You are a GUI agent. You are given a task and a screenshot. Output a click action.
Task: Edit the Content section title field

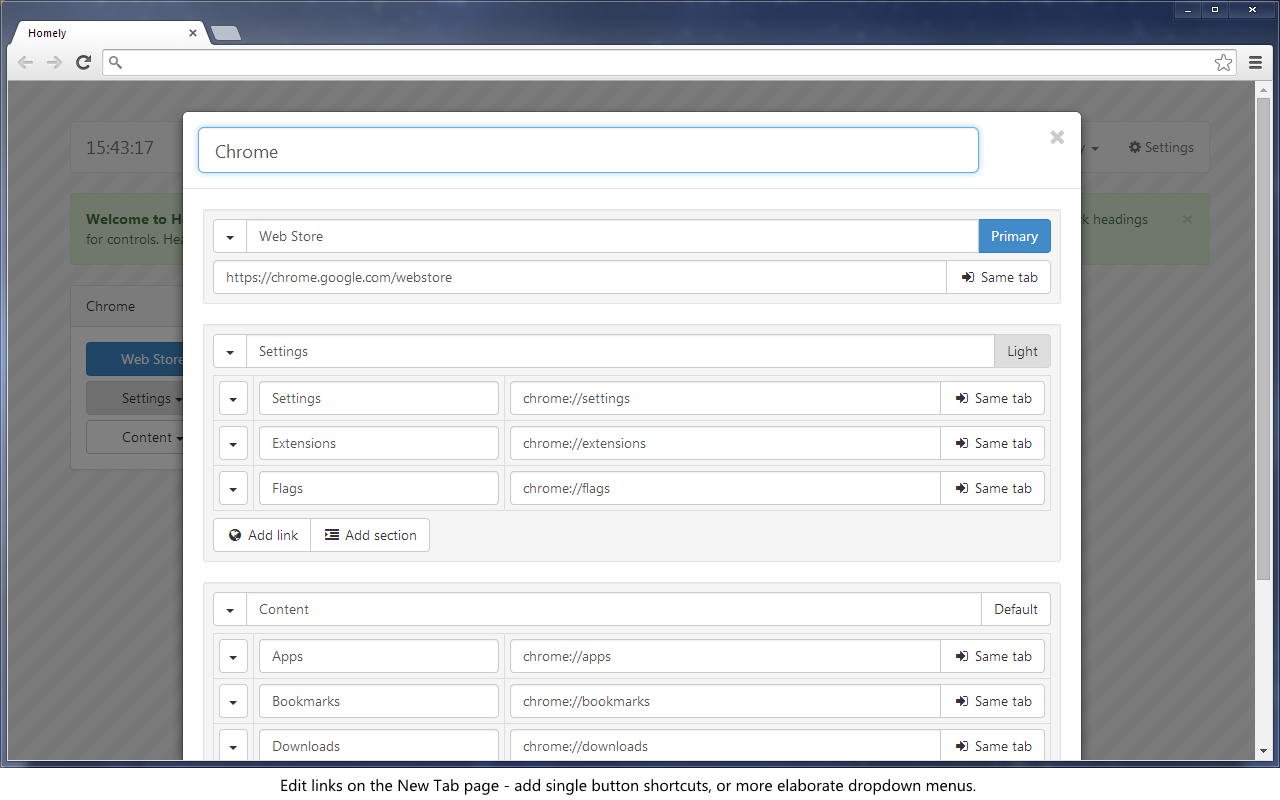point(614,609)
